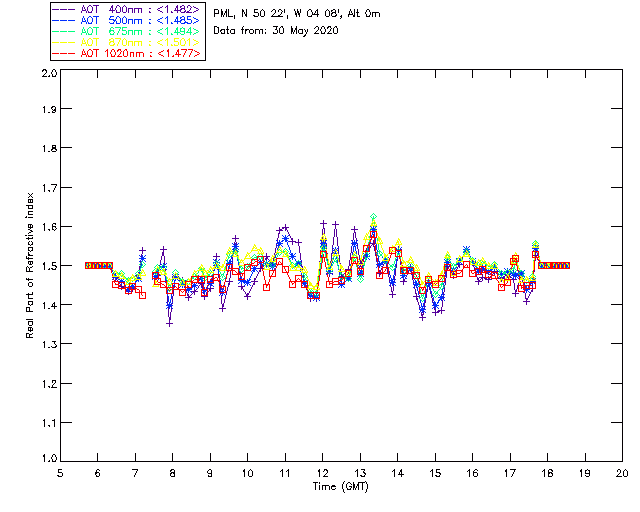The image size is (640, 512).
Task: Click the AOT 870nm legend entry
Action: (127, 42)
